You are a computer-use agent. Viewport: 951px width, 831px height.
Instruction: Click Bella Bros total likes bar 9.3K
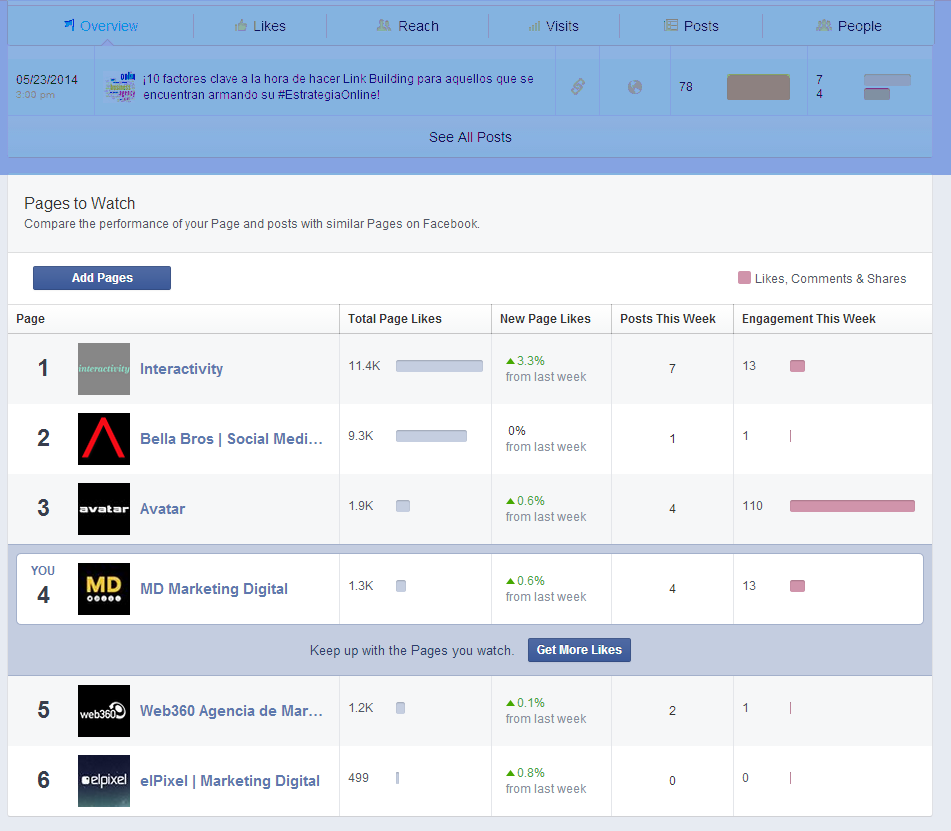click(431, 436)
